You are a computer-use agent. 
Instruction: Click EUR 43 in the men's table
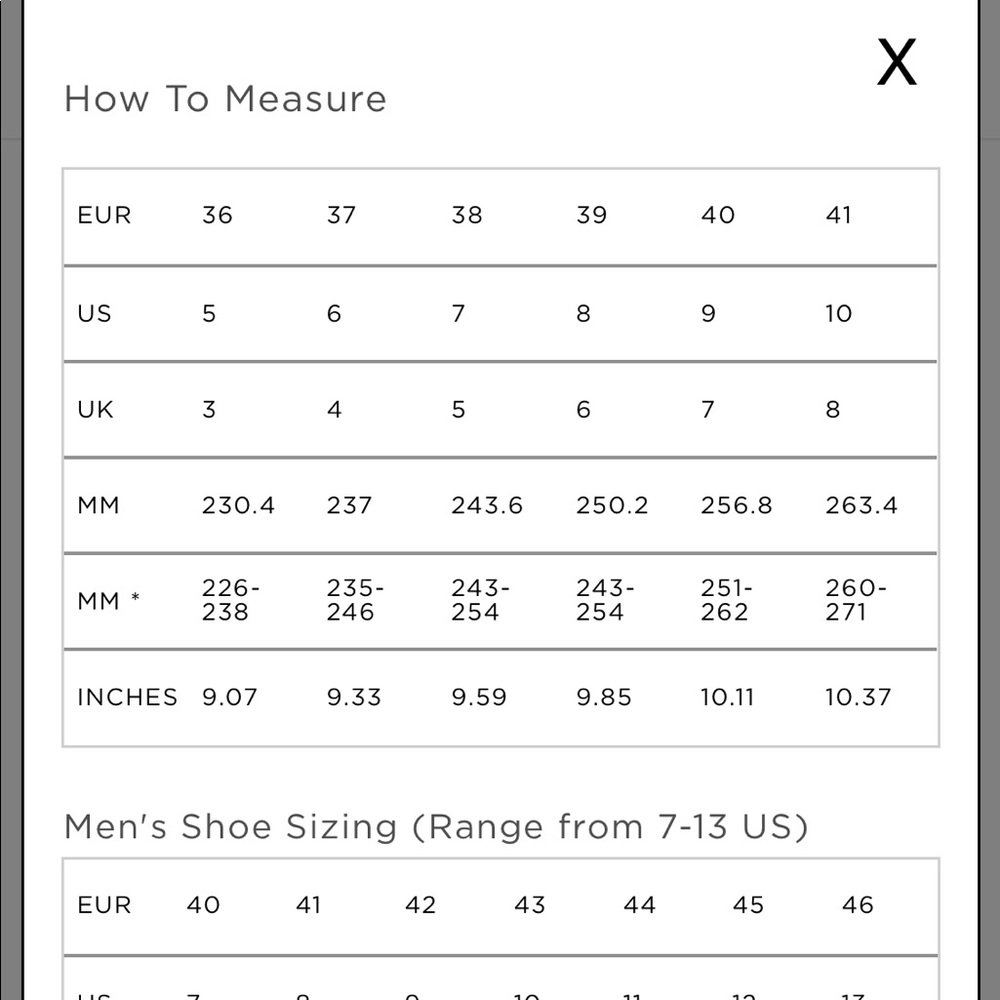529,904
